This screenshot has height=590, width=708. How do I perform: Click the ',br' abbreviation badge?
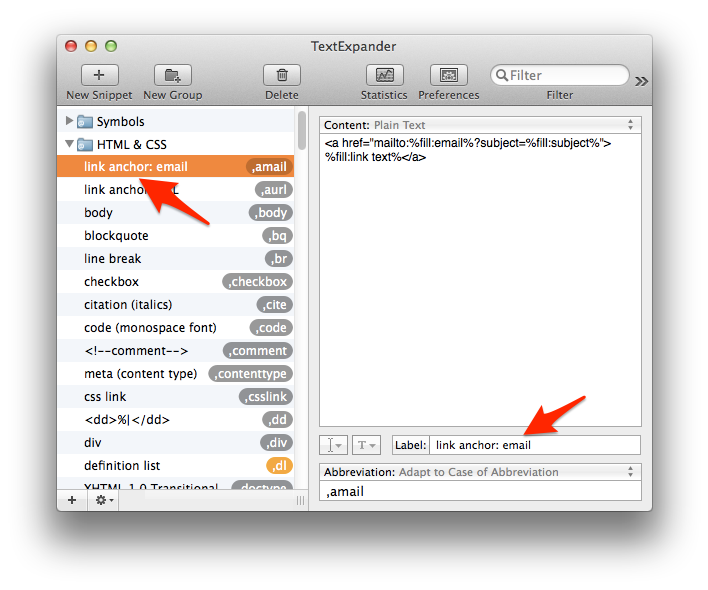(x=279, y=259)
